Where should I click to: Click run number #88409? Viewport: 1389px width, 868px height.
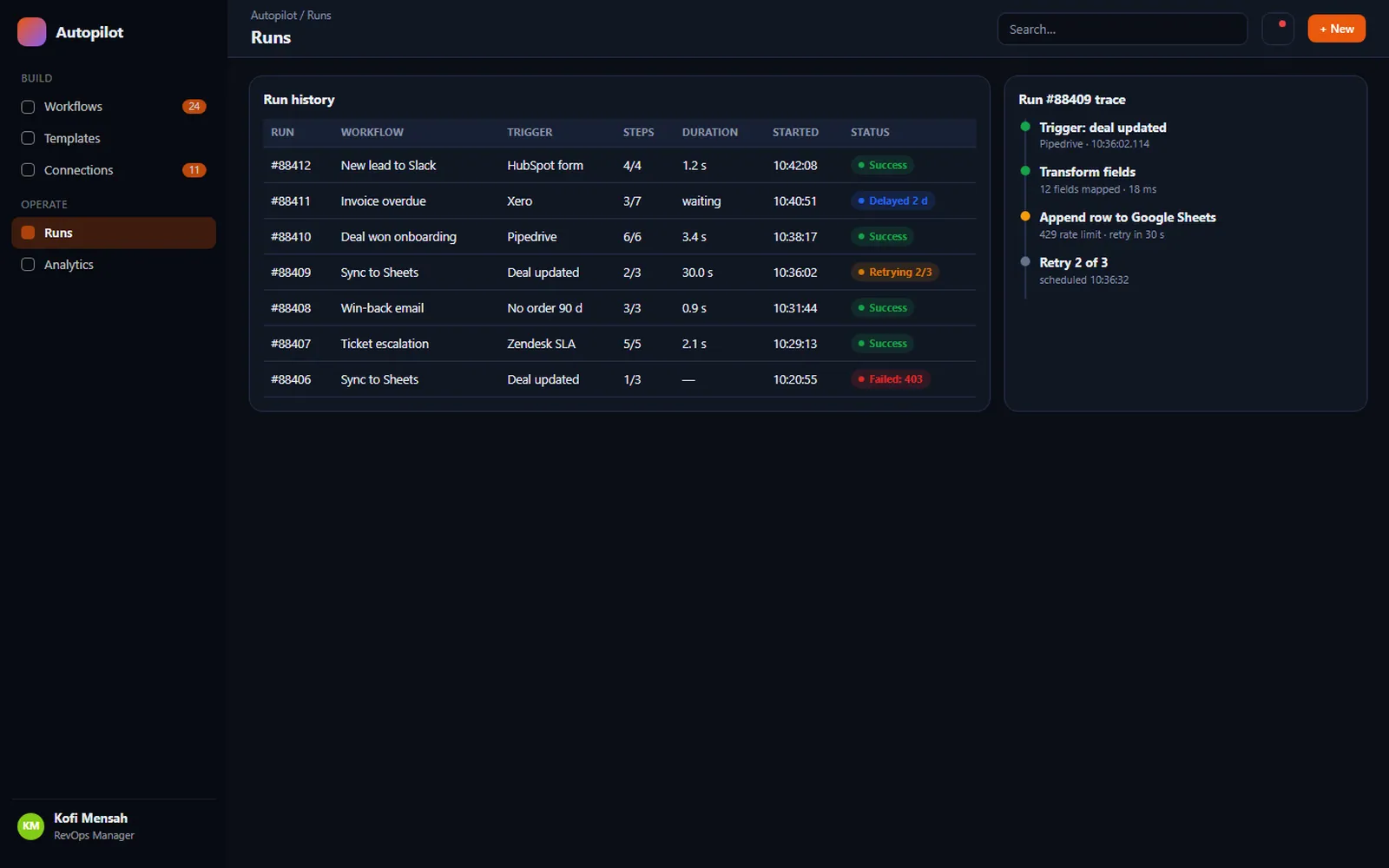click(291, 273)
